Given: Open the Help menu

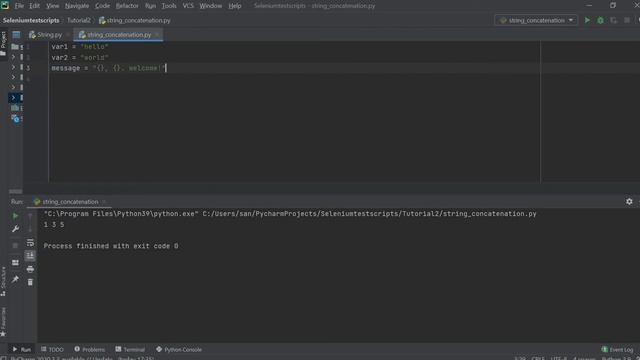Looking at the screenshot, I should point(234,6).
